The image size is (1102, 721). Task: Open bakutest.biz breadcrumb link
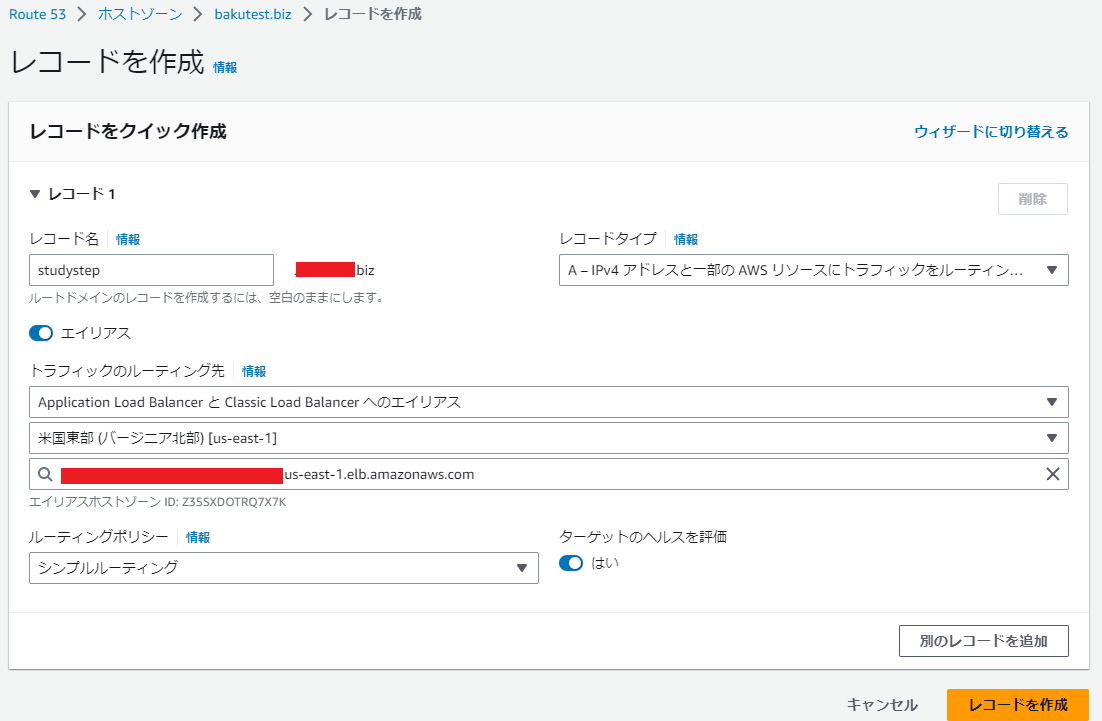[x=253, y=14]
